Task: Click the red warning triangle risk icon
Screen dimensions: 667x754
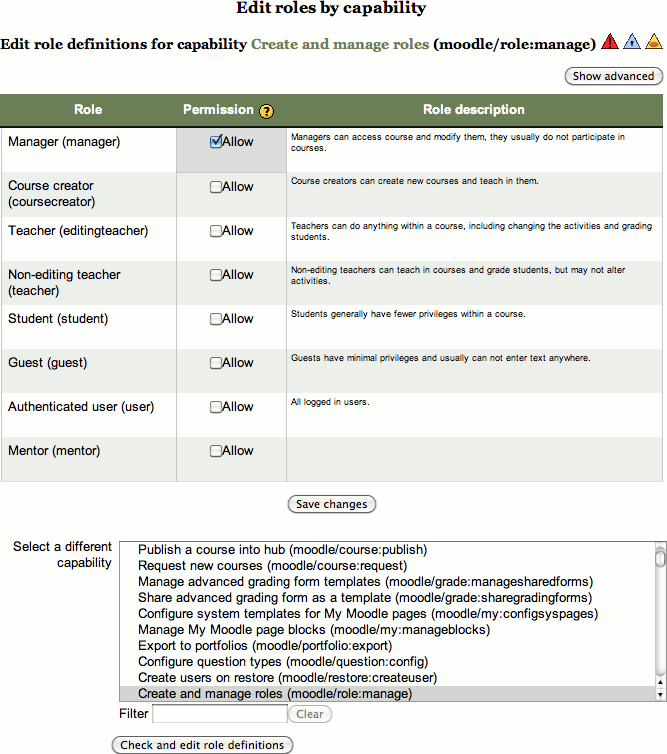Action: pyautogui.click(x=610, y=42)
